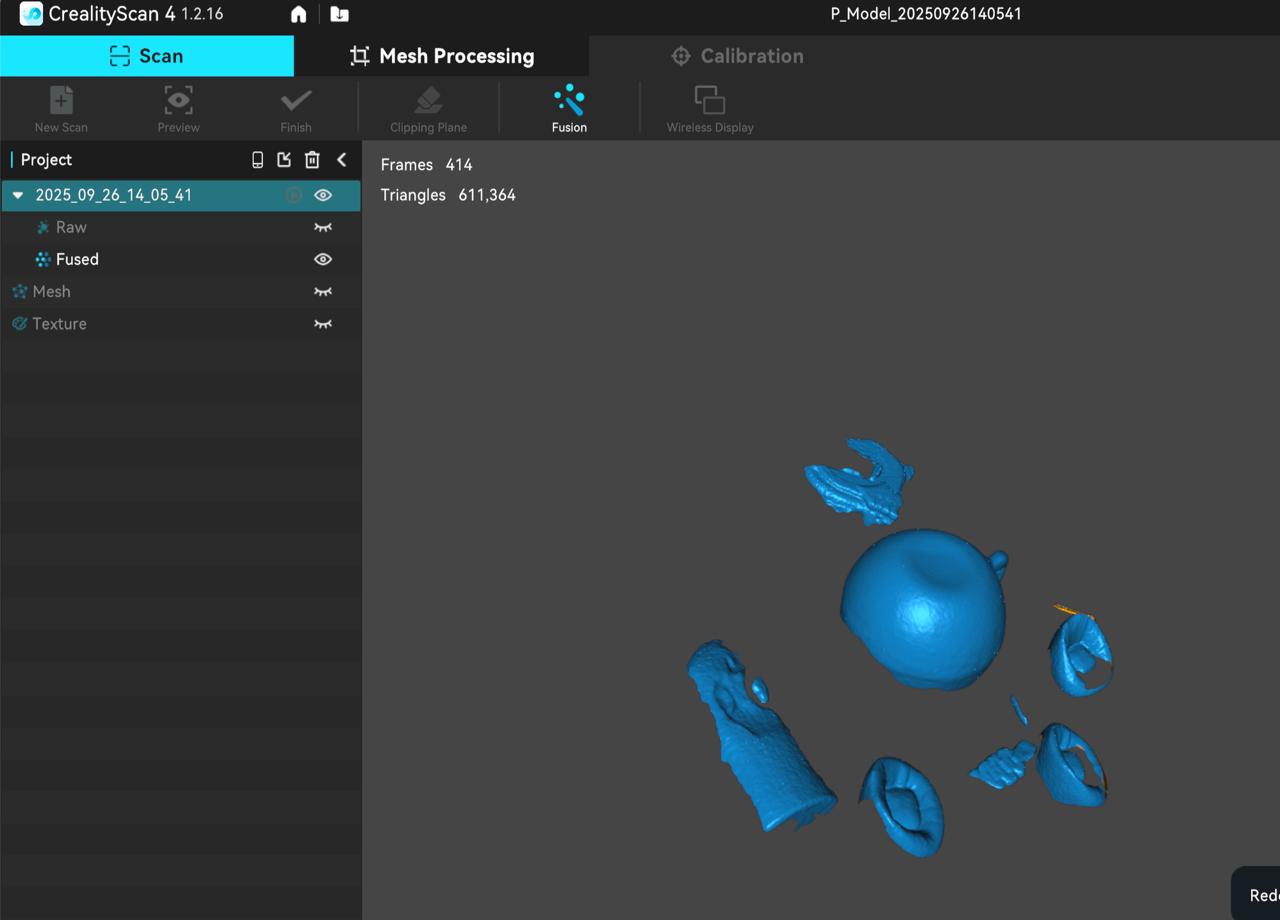
Task: Delete project using the trash icon
Action: (312, 160)
